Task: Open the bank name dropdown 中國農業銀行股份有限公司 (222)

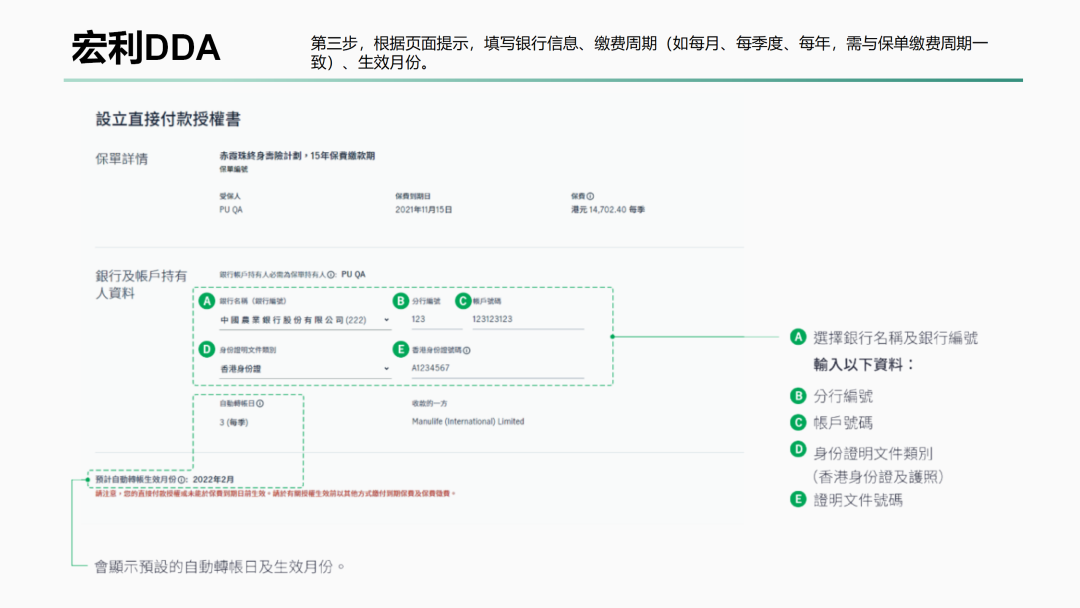Action: point(305,320)
